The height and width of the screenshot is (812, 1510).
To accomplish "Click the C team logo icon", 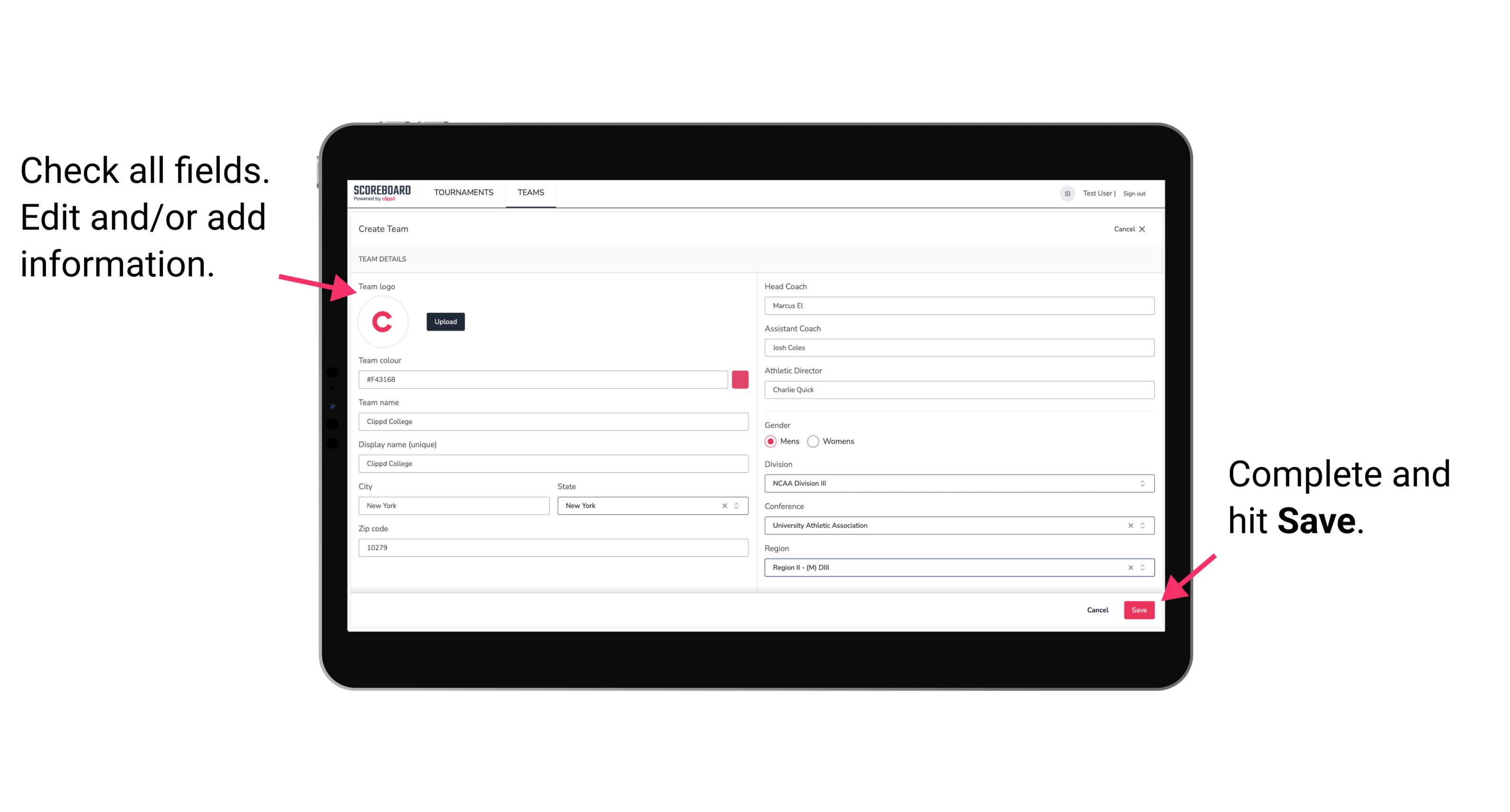I will click(383, 321).
